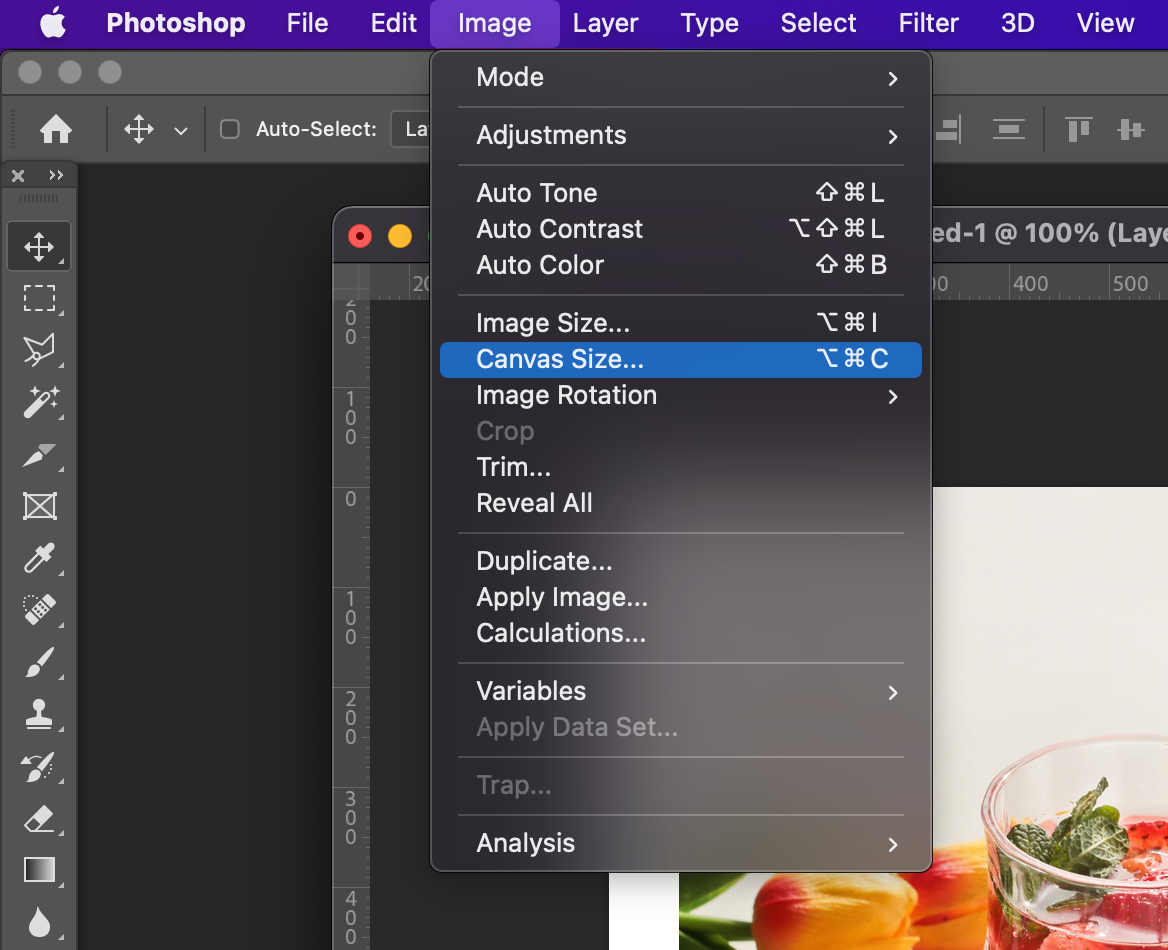Screen dimensions: 1168x950
Task: Choose Trim...
Action: click(x=681, y=467)
